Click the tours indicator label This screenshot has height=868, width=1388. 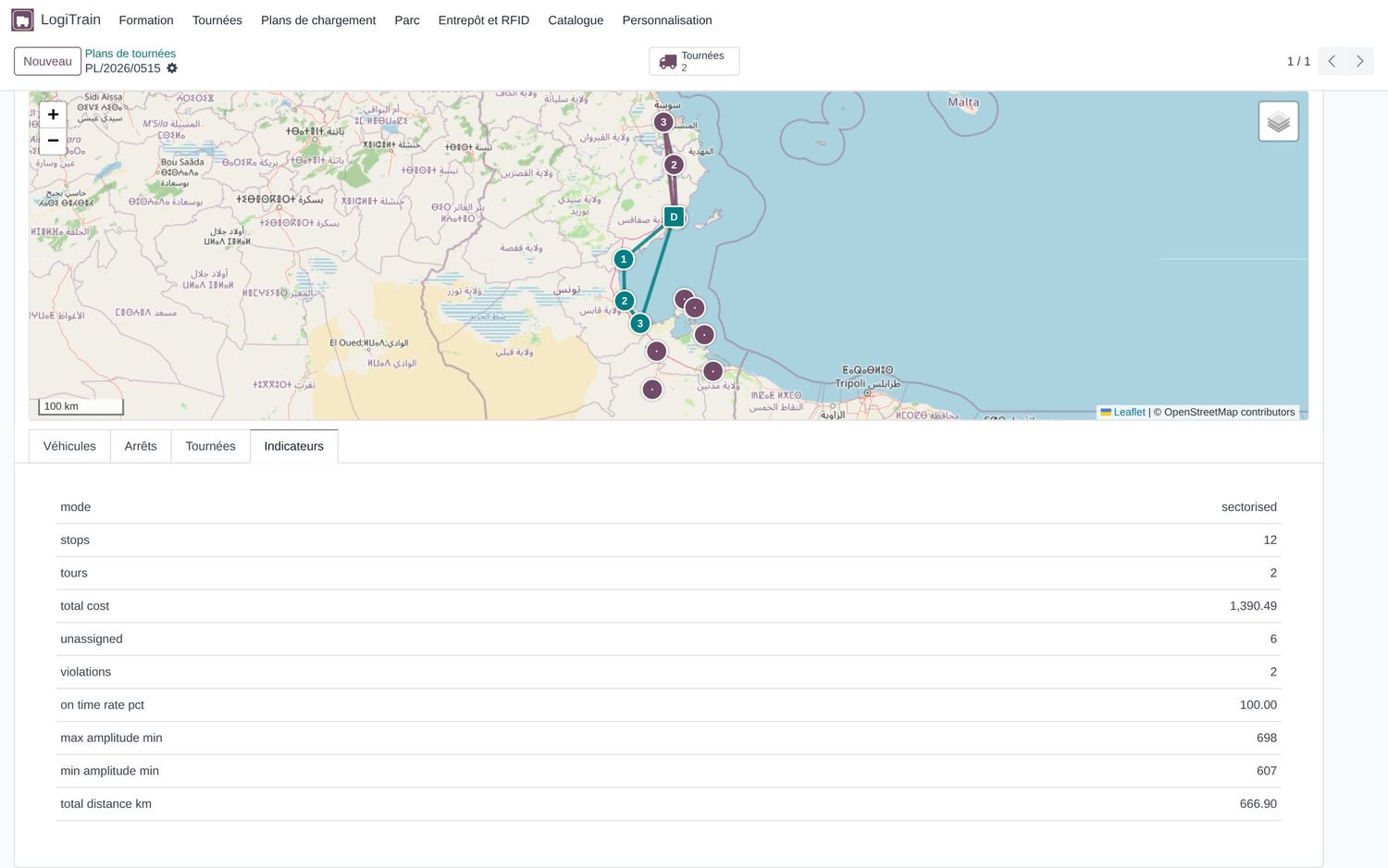(74, 573)
